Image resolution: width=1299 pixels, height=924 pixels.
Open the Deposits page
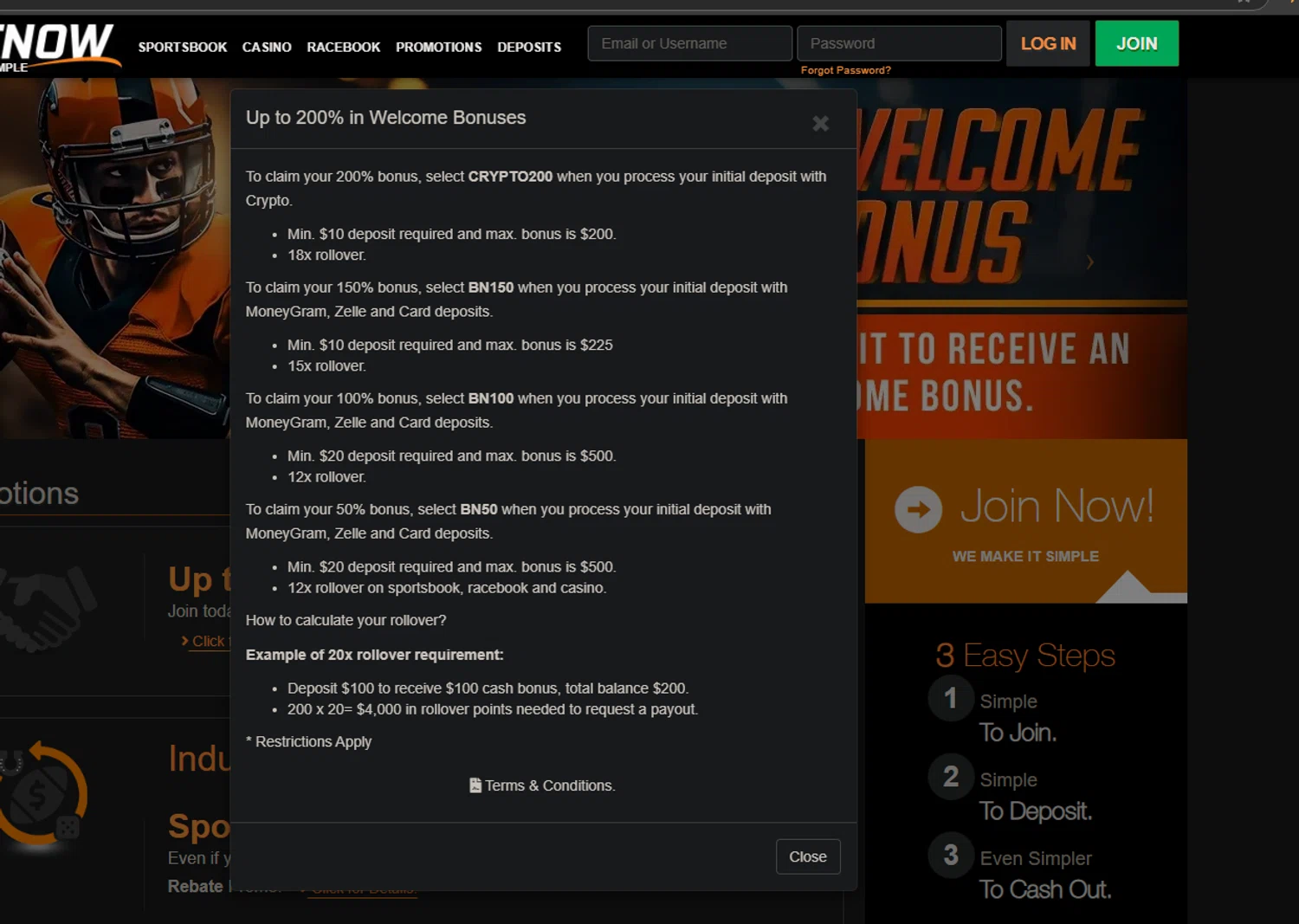pyautogui.click(x=529, y=47)
